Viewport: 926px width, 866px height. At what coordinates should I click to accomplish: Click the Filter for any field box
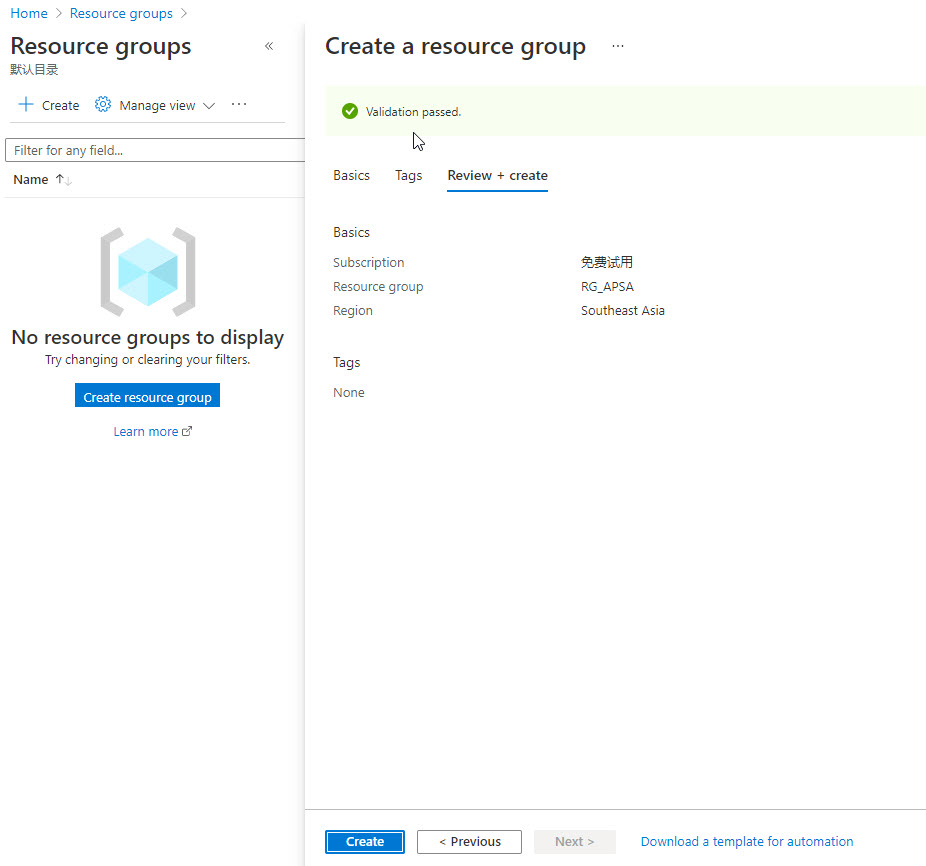tap(155, 150)
